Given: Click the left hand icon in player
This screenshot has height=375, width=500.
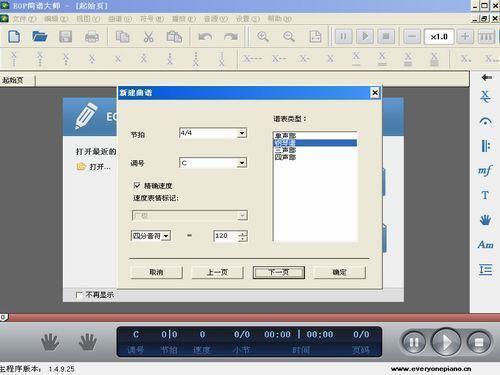Looking at the screenshot, I should (x=50, y=342).
